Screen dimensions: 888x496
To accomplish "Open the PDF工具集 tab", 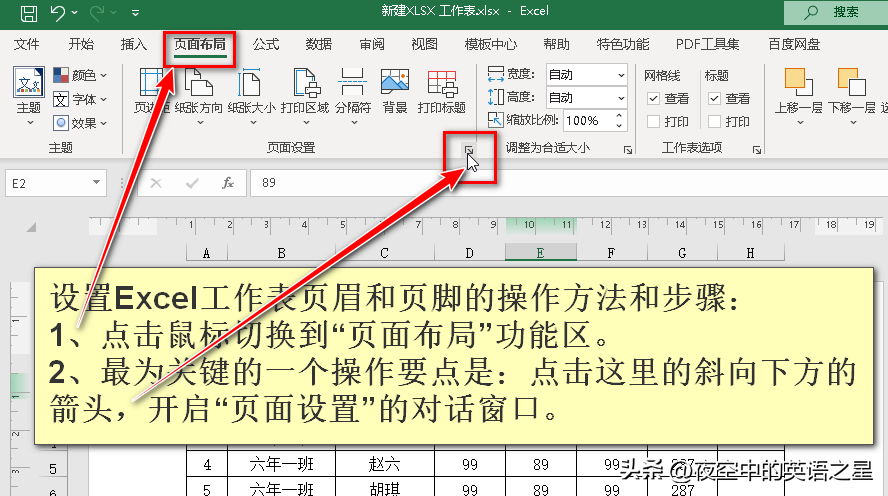I will tap(707, 45).
